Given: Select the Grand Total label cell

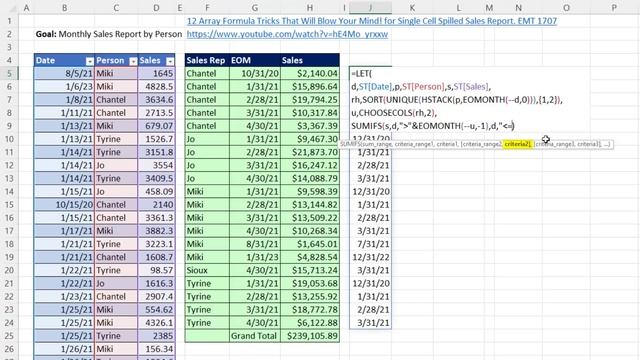Looking at the screenshot, I should [255, 336].
